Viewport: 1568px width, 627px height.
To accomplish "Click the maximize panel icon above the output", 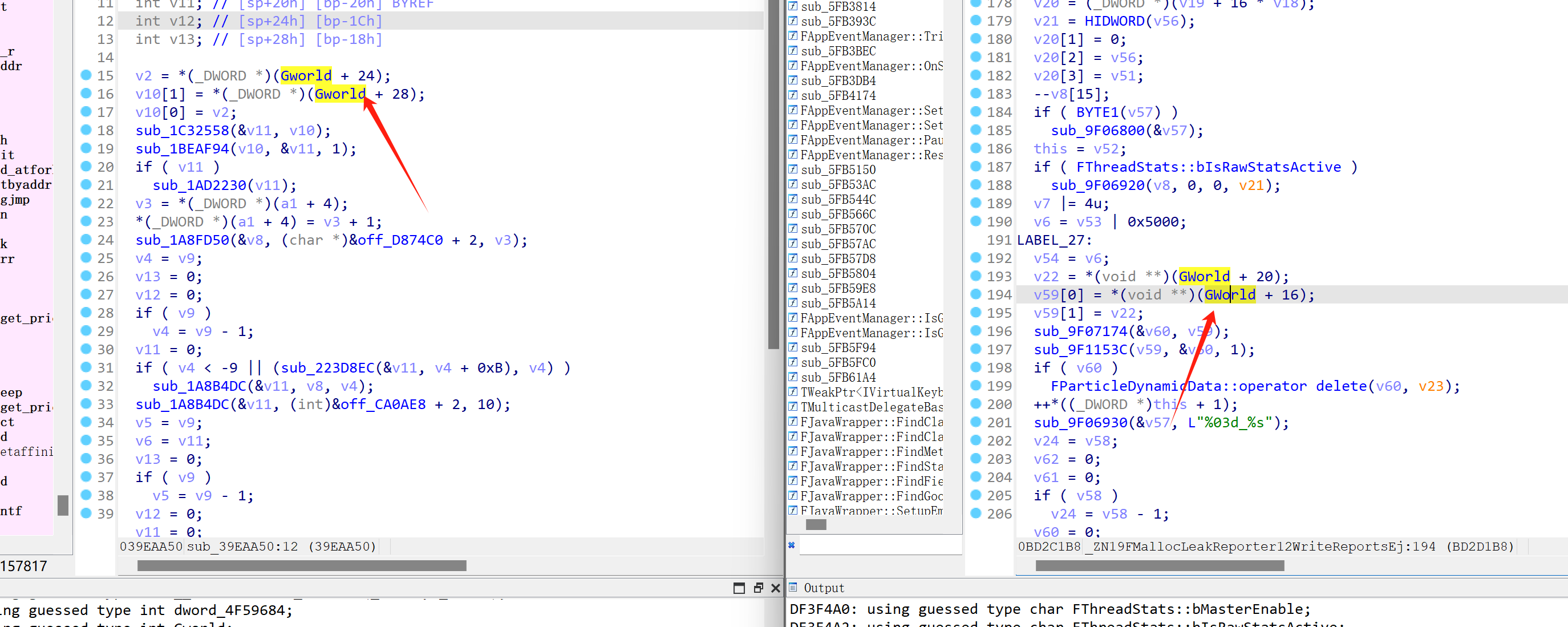I will [739, 588].
